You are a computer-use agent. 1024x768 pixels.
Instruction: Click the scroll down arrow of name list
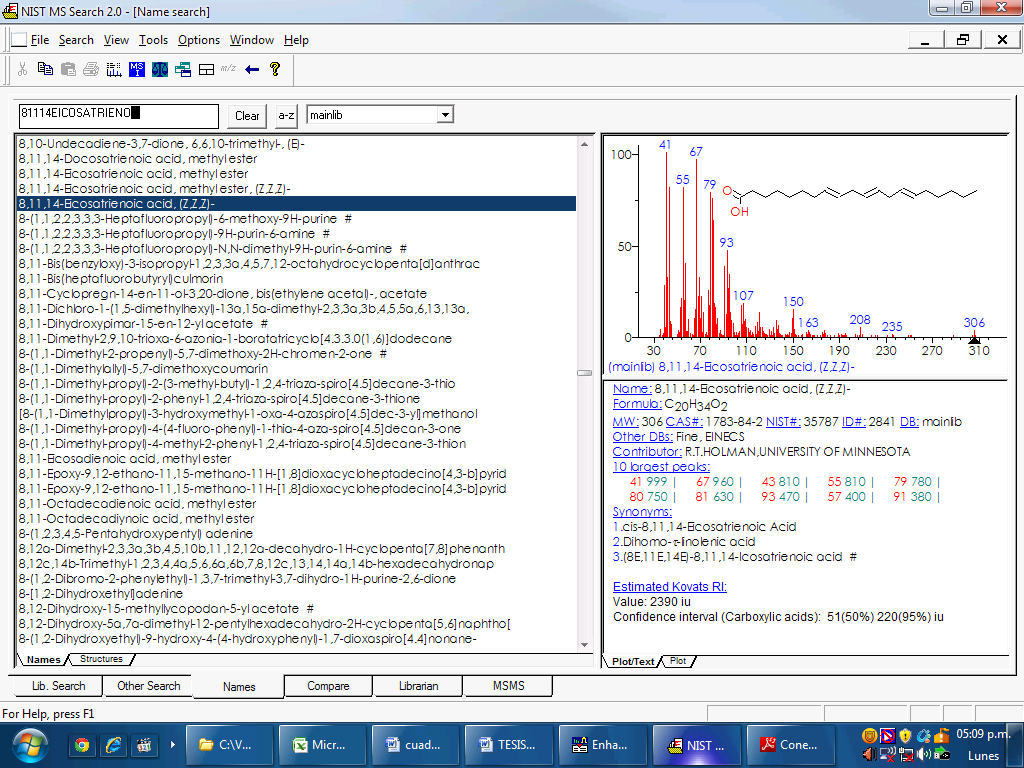[x=584, y=645]
